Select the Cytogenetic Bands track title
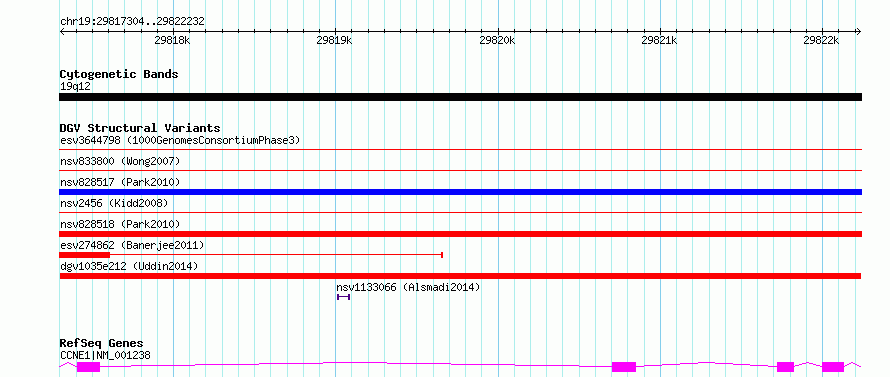 pos(119,74)
